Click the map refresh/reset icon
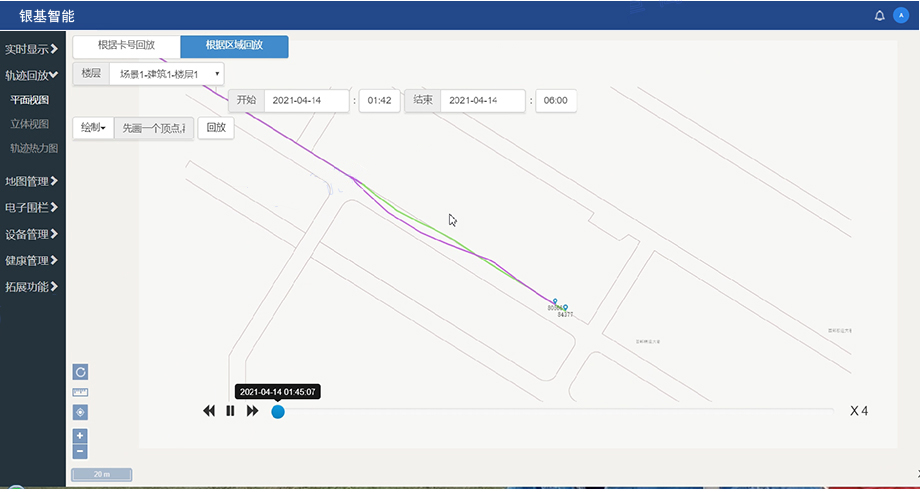This screenshot has width=920, height=492. click(81, 372)
